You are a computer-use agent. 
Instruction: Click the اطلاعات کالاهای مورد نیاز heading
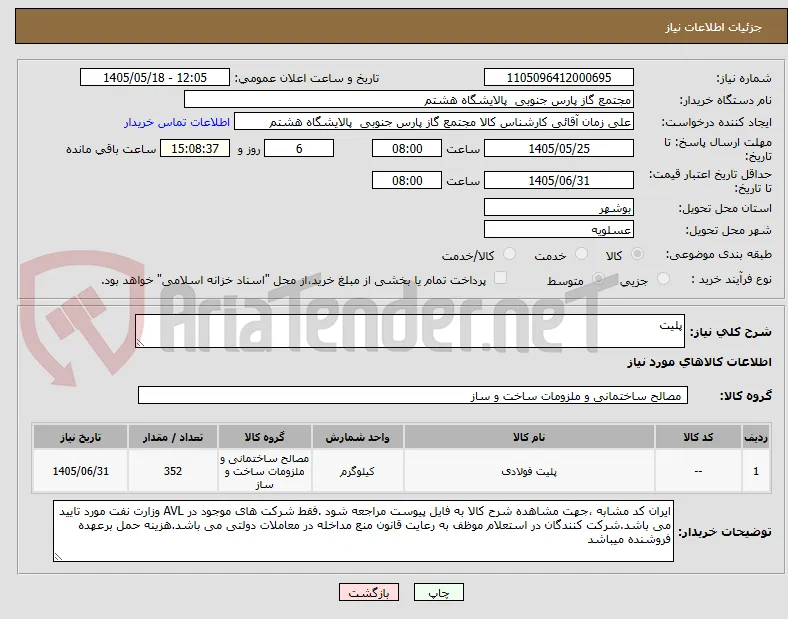pyautogui.click(x=699, y=362)
